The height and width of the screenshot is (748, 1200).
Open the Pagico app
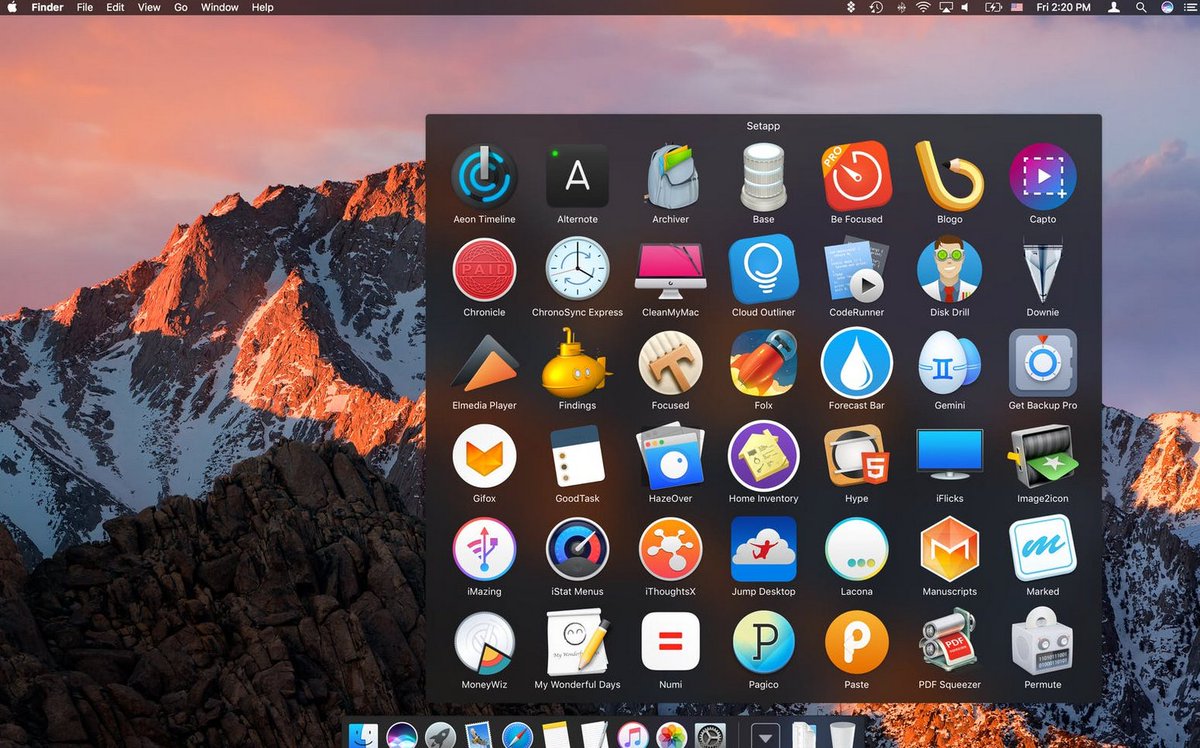coord(763,642)
